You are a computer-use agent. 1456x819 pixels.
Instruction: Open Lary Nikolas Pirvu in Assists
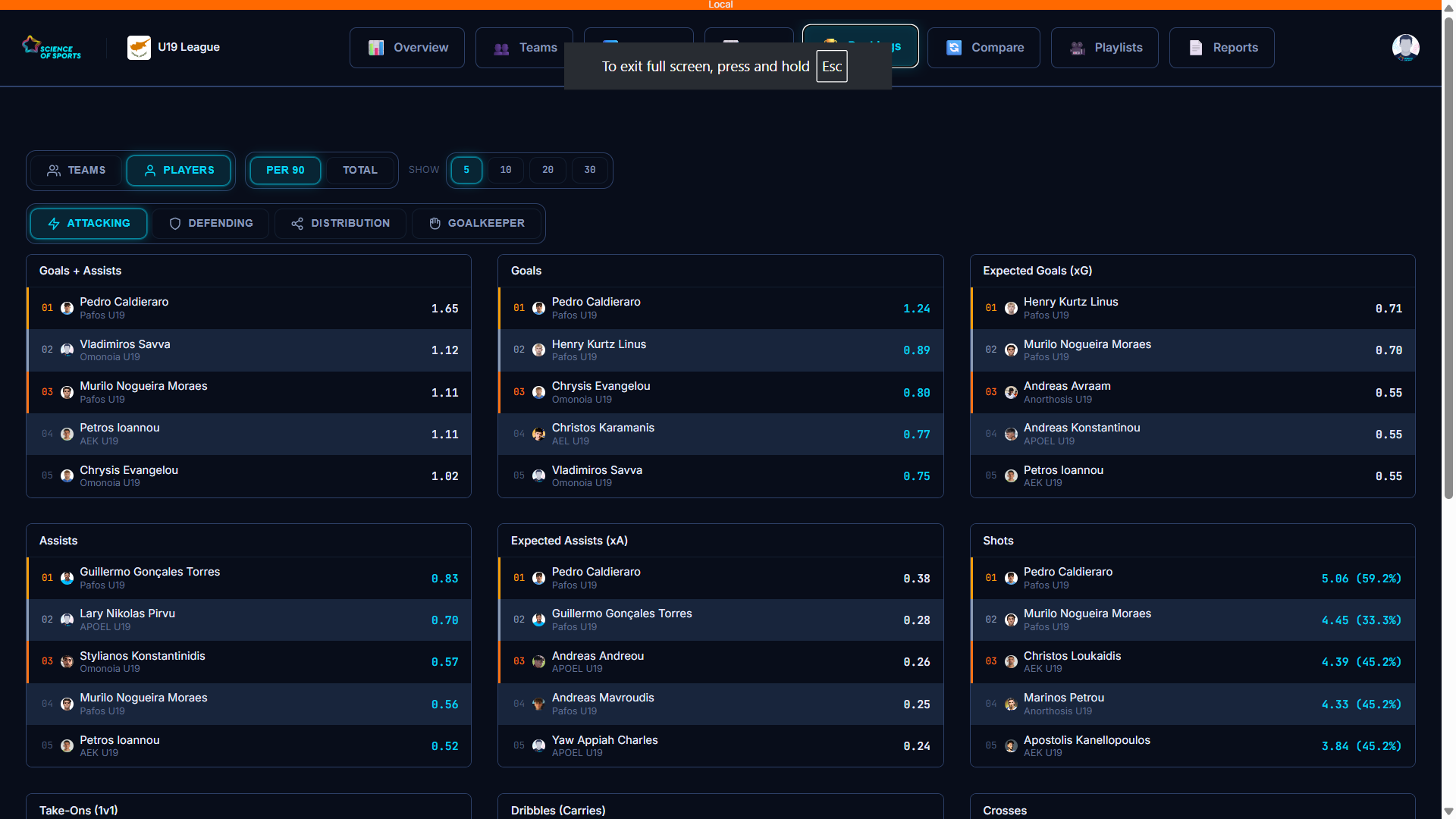[249, 620]
